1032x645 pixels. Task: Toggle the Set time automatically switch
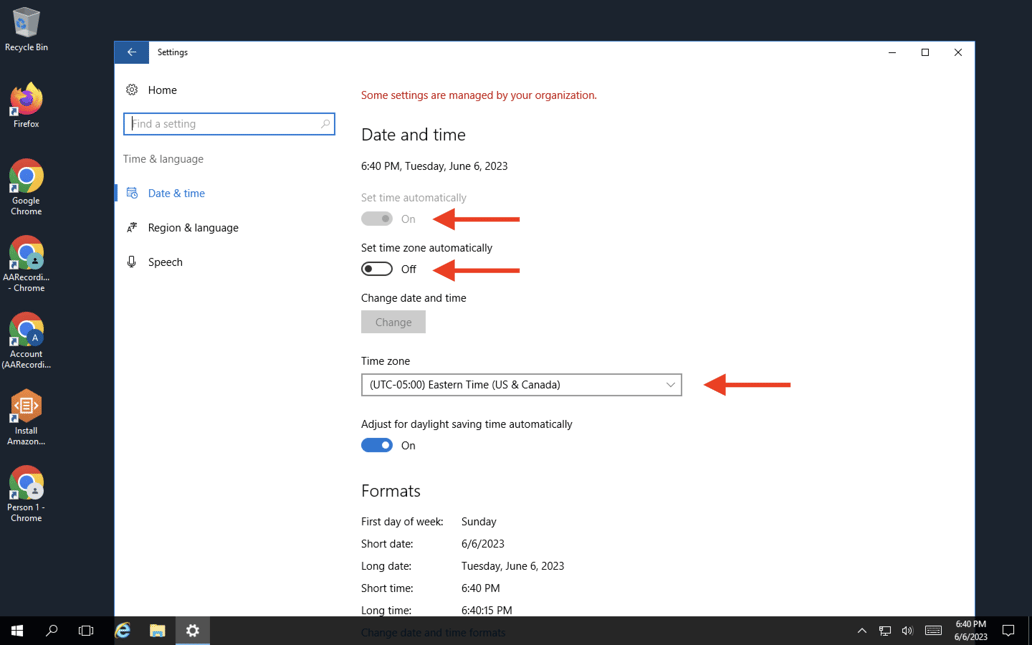[x=377, y=219]
